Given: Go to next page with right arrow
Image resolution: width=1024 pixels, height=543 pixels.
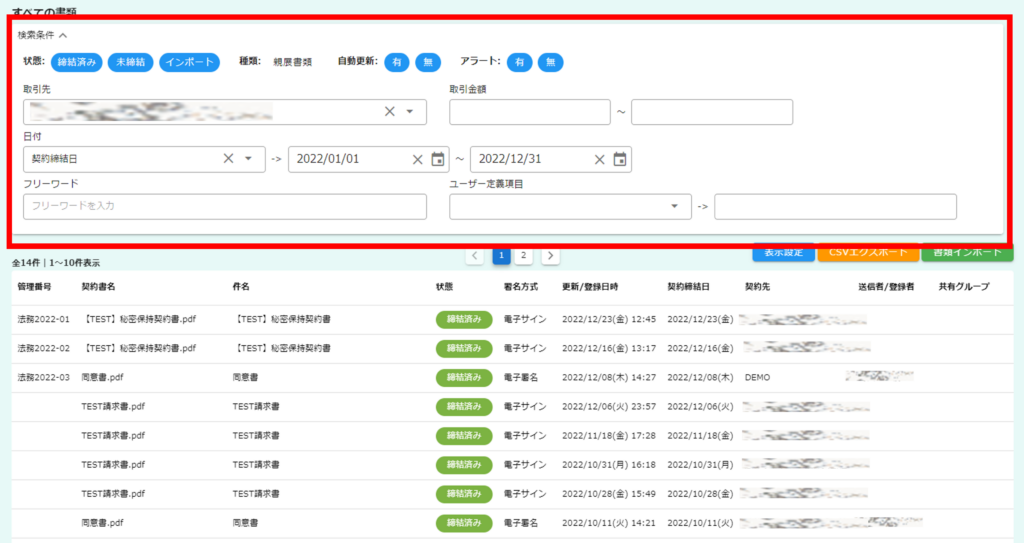Looking at the screenshot, I should (550, 256).
